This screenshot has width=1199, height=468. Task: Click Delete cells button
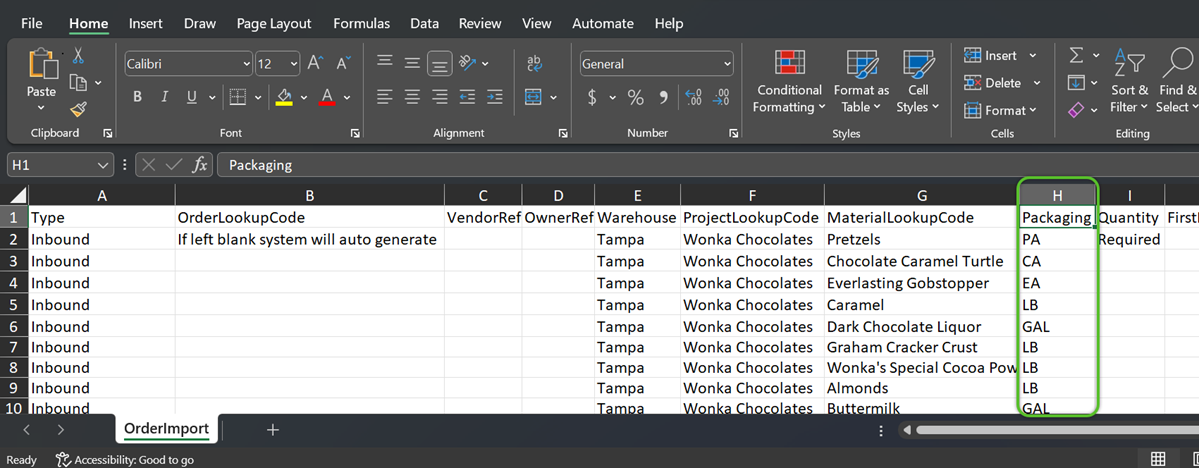coord(993,83)
